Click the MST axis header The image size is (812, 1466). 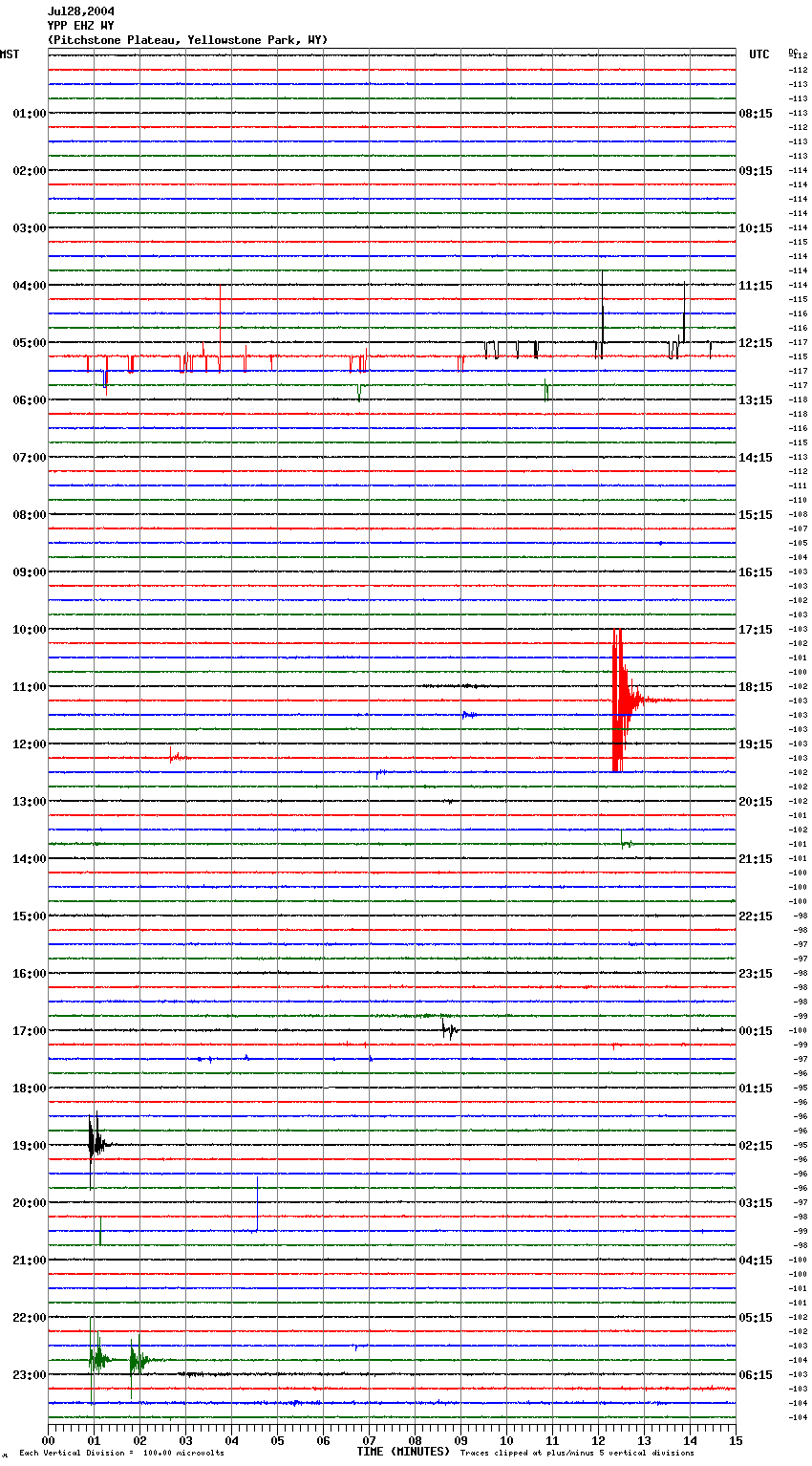10,54
